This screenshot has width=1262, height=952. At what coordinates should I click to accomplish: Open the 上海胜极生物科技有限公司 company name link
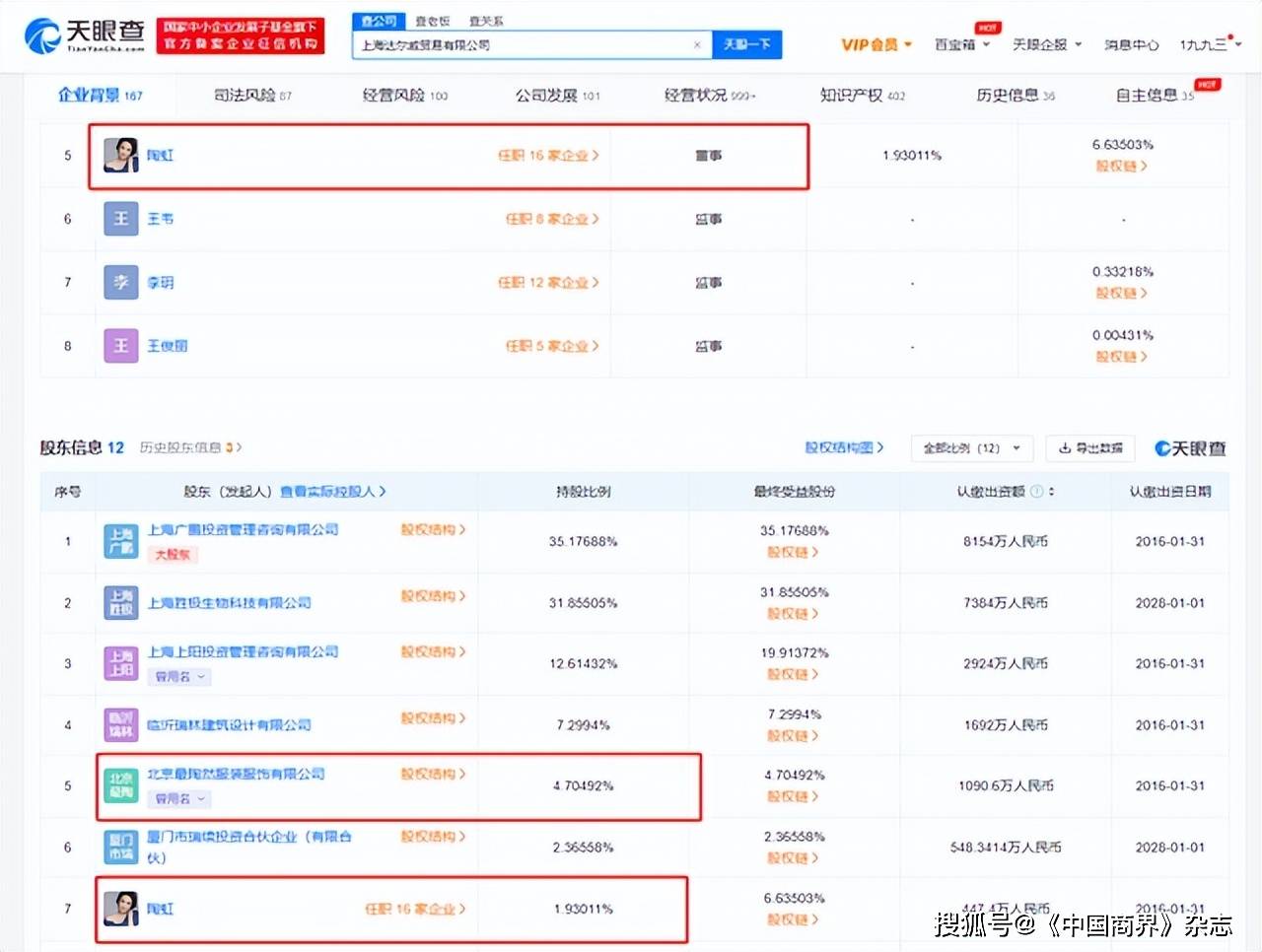(229, 603)
